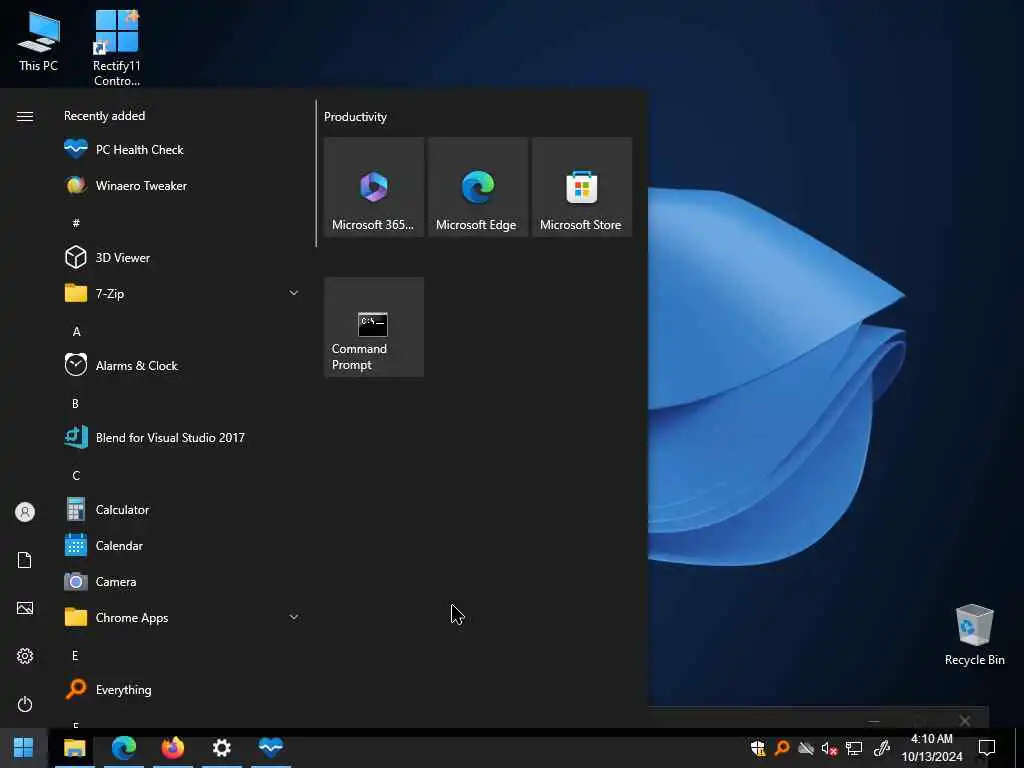This screenshot has width=1024, height=768.
Task: Open the Microsoft 365 tile
Action: coord(374,187)
